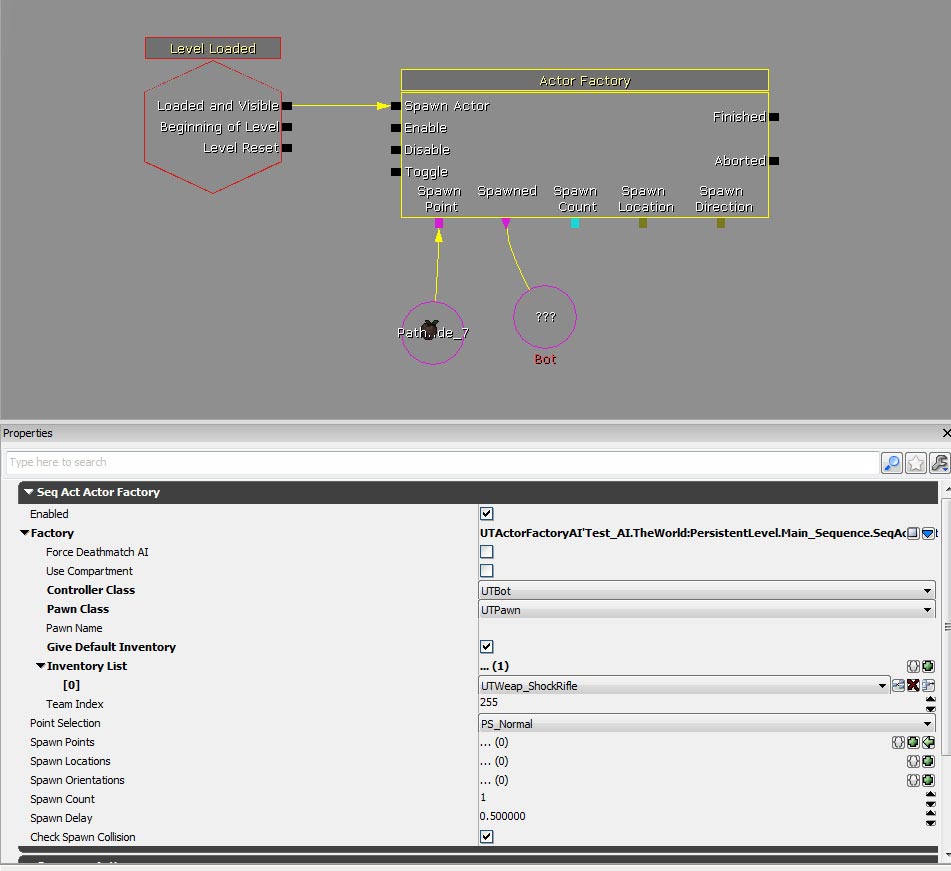Click the search magnifier icon in Properties
The image size is (951, 871).
coord(891,463)
